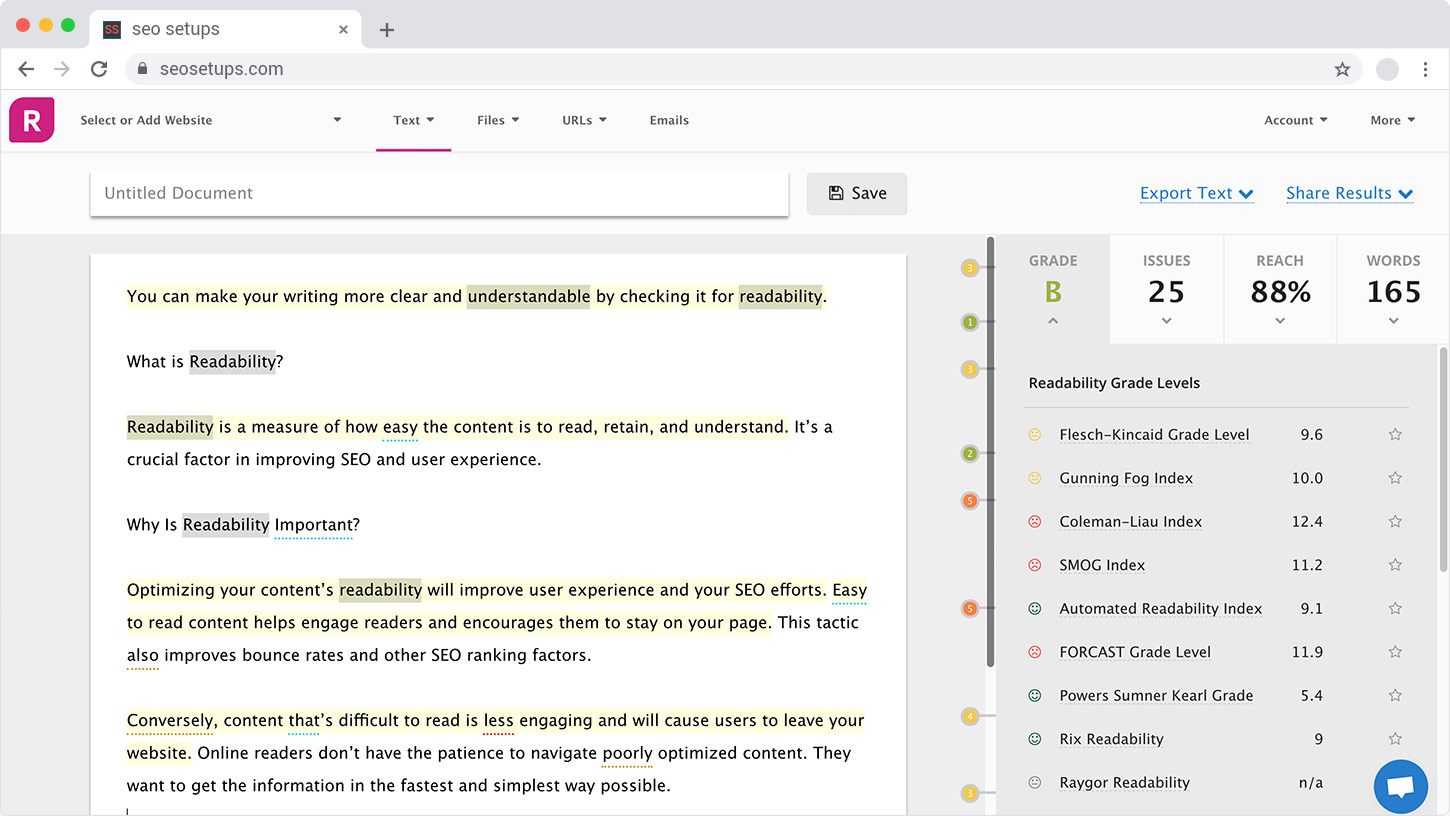Click the underlined word 'Important'
Viewport: 1450px width, 816px height.
(x=313, y=525)
